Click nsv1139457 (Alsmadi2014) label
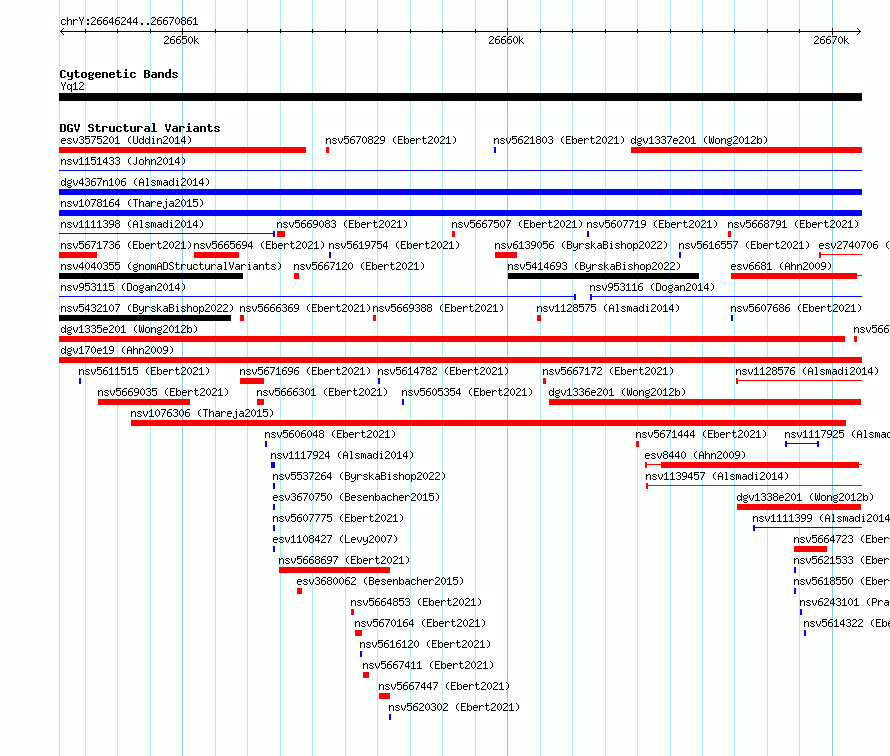The width and height of the screenshot is (890, 756). coord(717,476)
